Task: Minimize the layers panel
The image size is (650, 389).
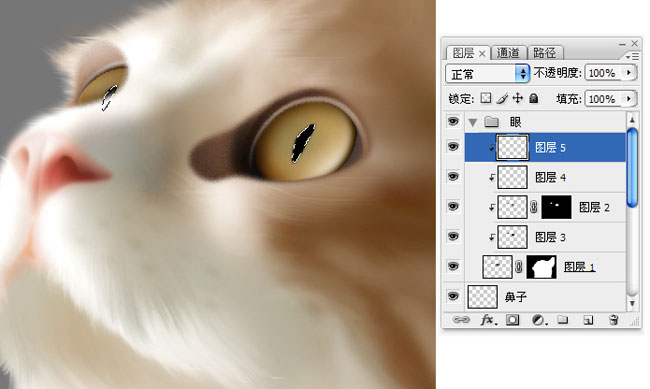Action: pos(622,44)
